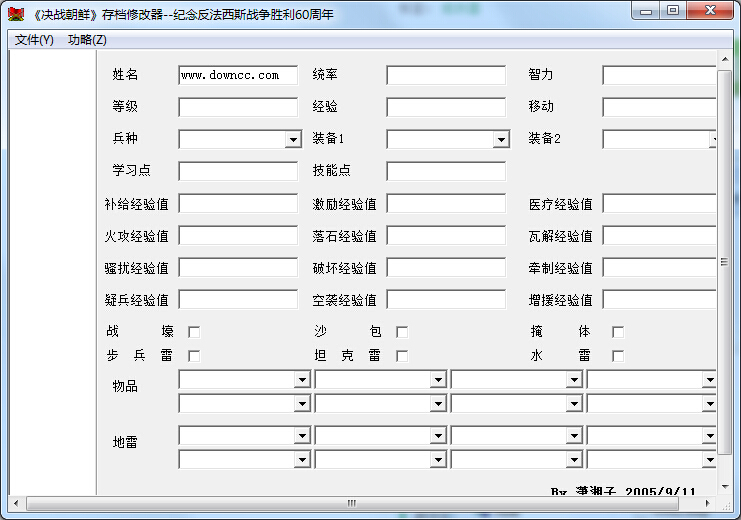Click the horizontal scrollbar right arrow
This screenshot has width=741, height=520.
point(707,503)
